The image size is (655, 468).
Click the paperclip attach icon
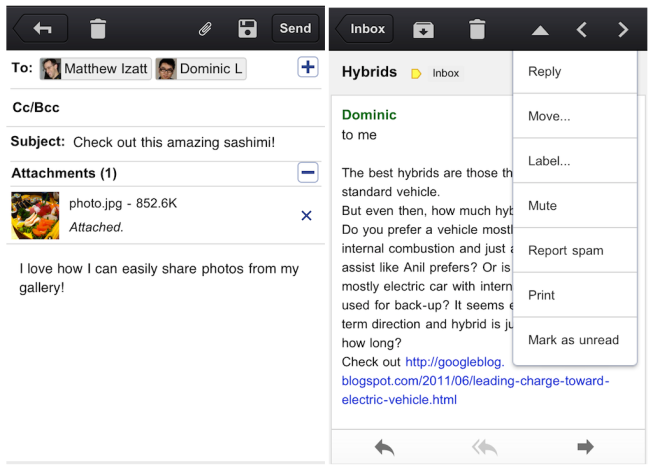click(205, 29)
